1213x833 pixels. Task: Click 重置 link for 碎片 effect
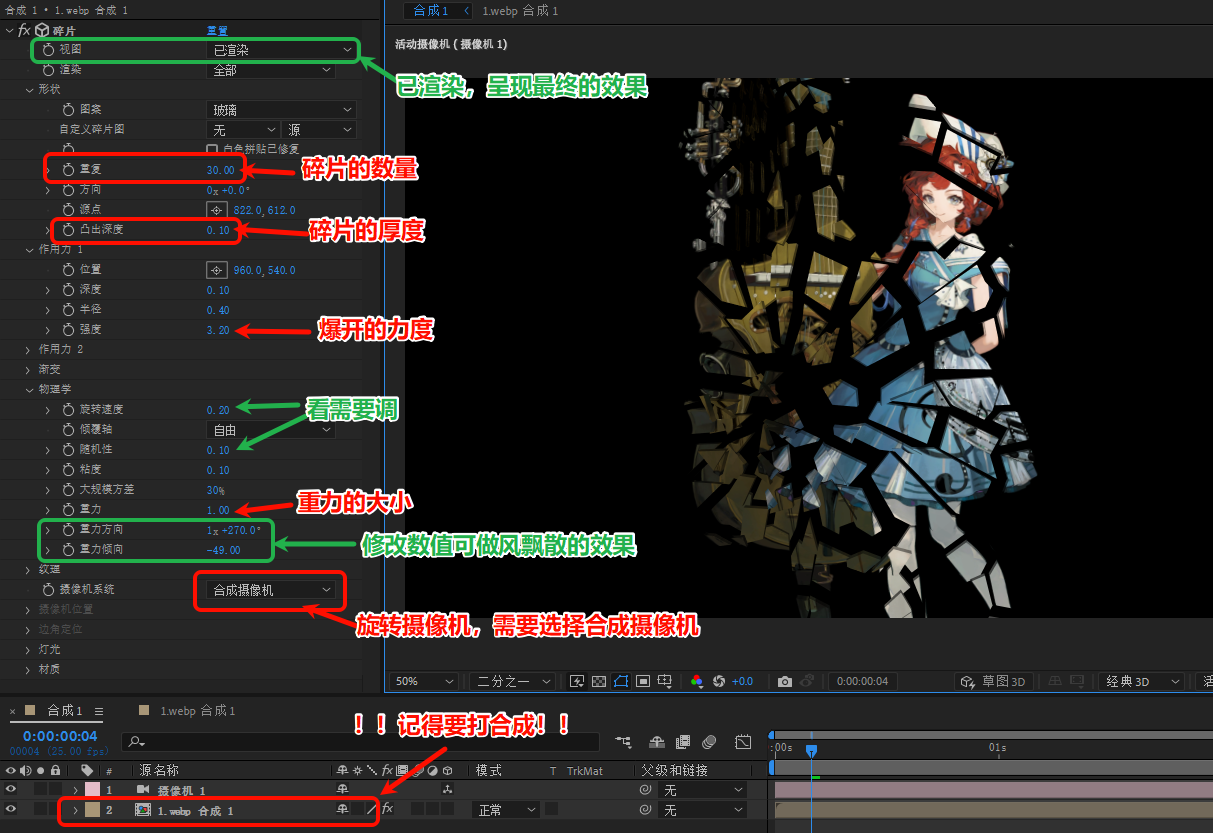click(x=217, y=31)
